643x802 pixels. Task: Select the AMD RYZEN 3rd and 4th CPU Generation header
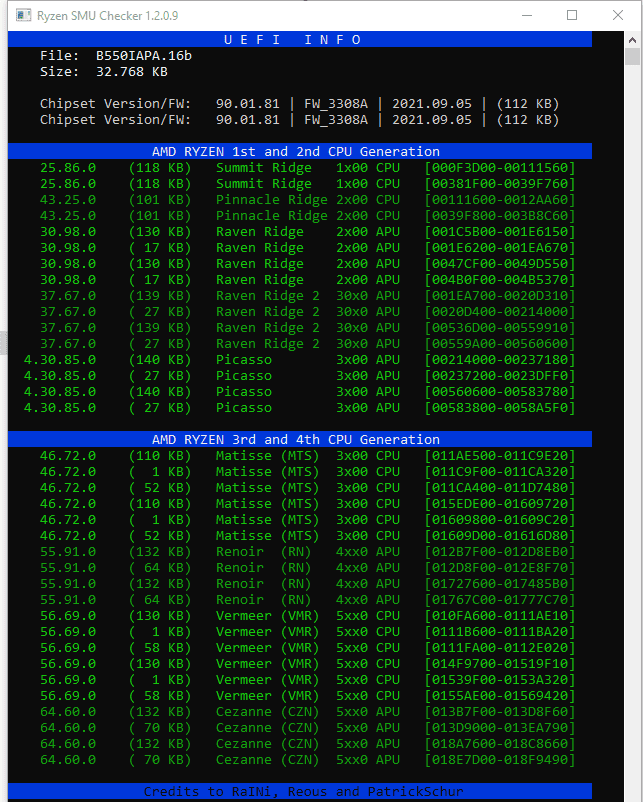[x=300, y=439]
